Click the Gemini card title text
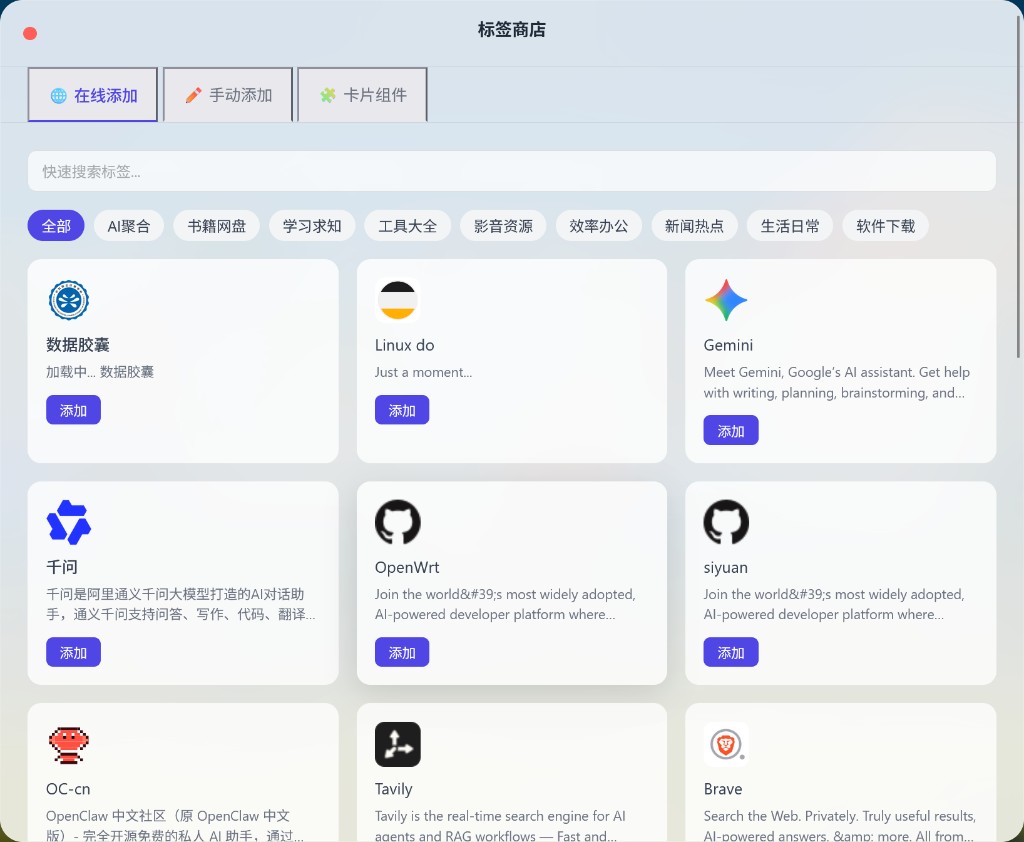The image size is (1024, 842). coord(728,345)
